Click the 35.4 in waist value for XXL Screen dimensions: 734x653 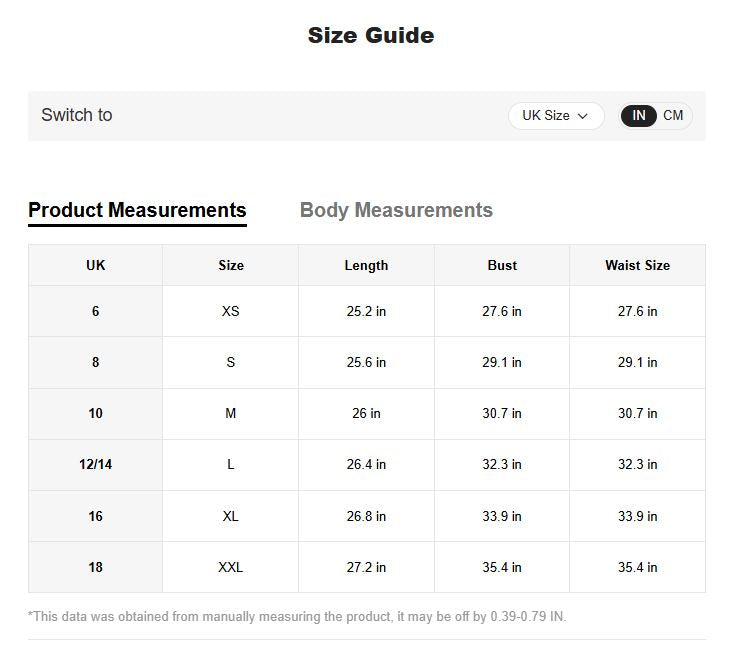638,567
